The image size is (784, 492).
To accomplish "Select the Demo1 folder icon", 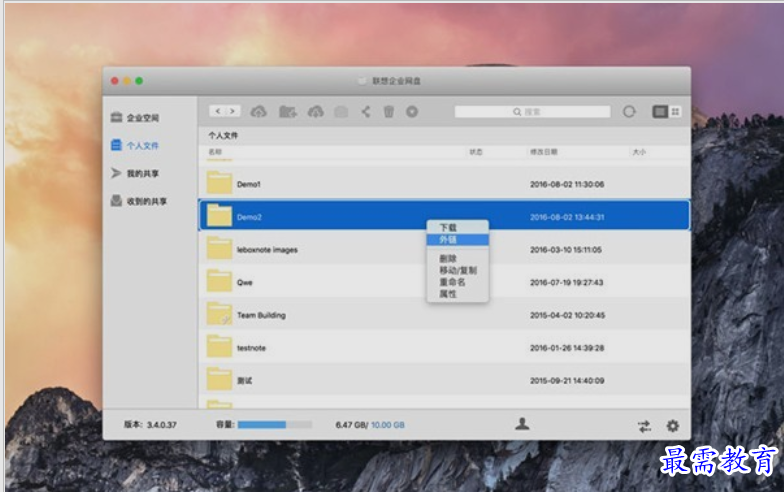I will point(219,182).
